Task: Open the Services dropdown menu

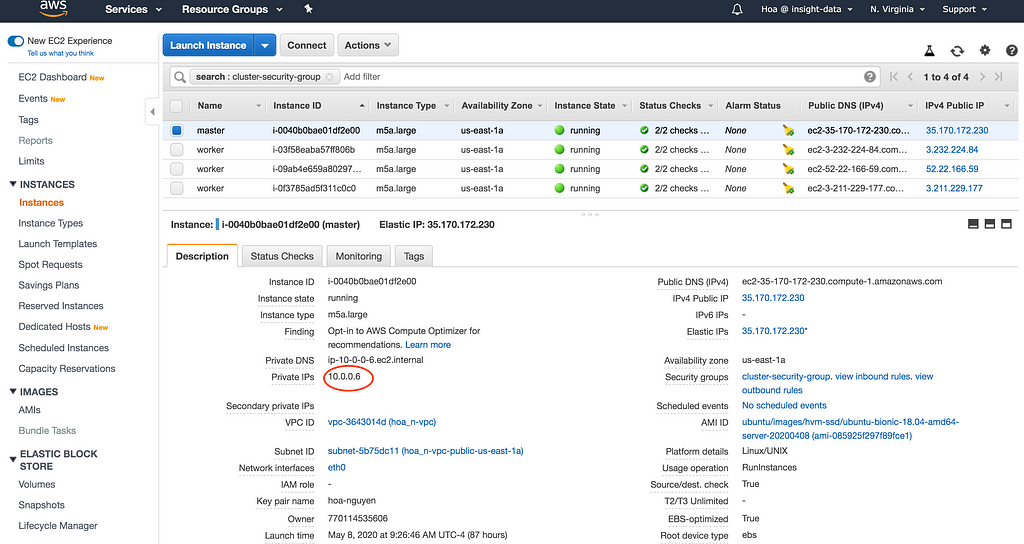Action: (133, 9)
